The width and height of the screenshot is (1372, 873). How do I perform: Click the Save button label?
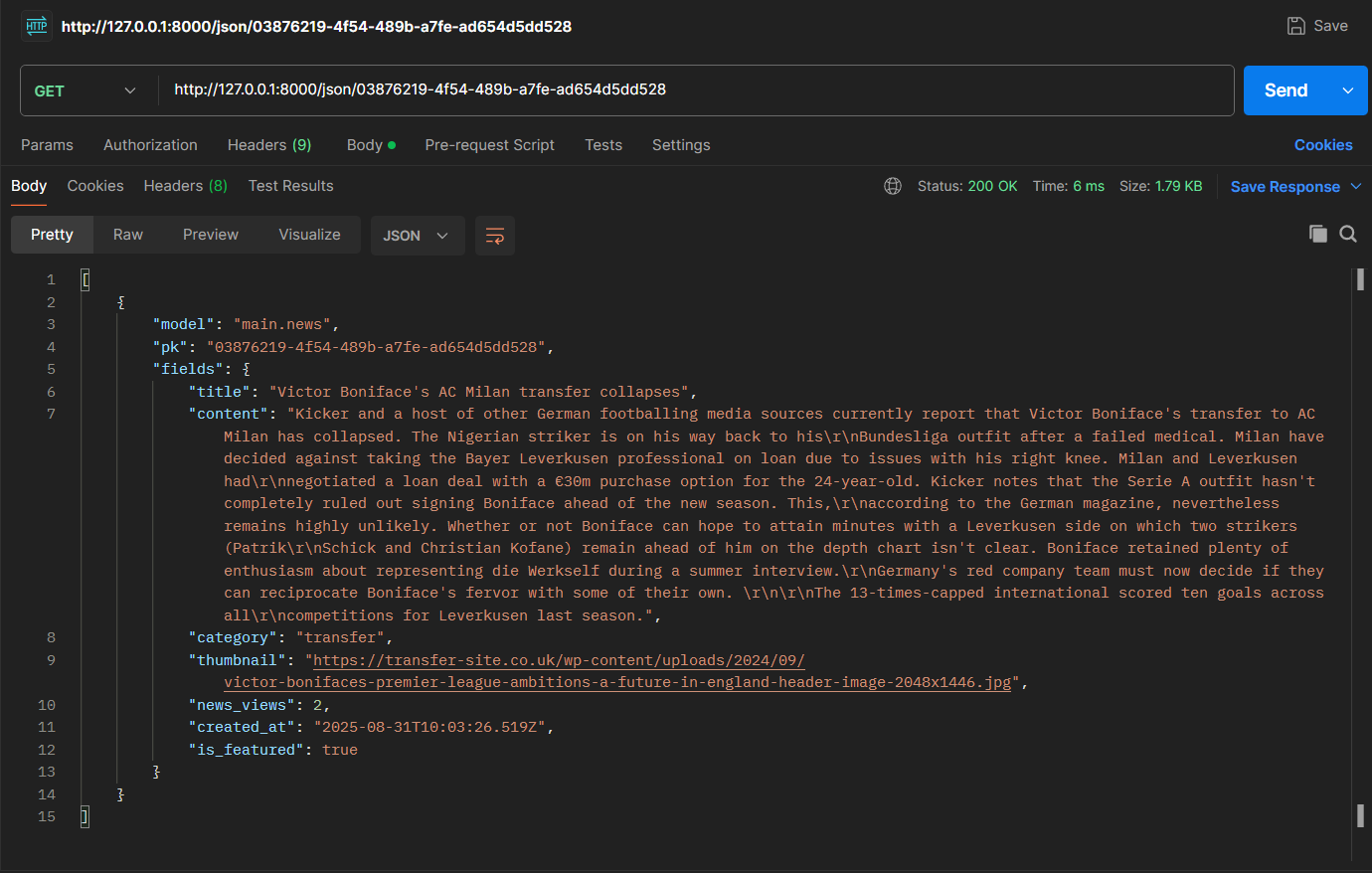tap(1330, 26)
